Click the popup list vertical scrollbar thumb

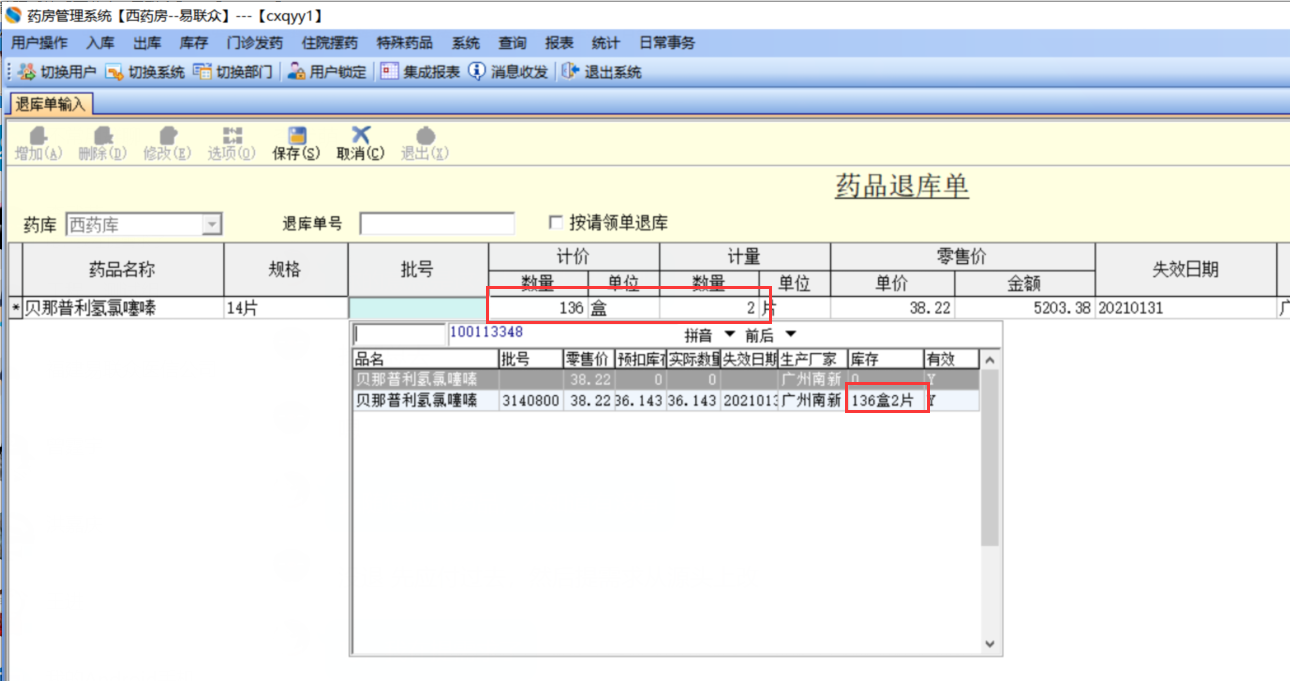point(990,457)
